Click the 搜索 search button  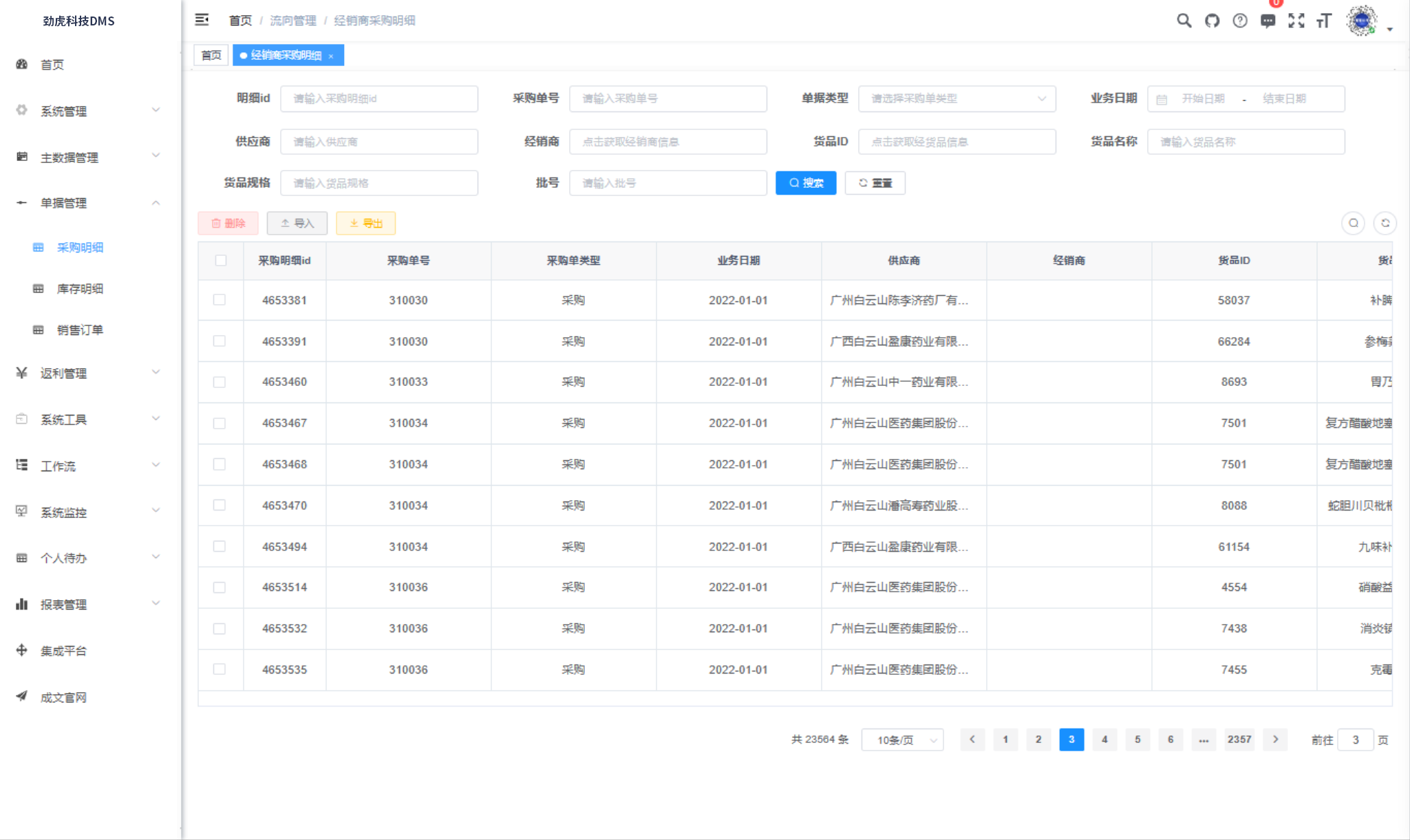click(x=805, y=183)
